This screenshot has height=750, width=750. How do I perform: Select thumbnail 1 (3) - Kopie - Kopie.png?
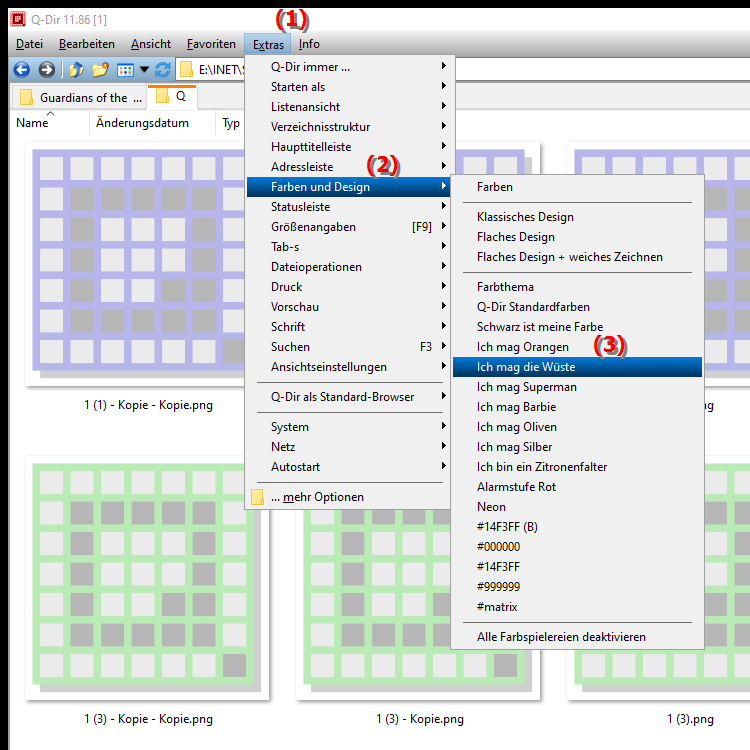click(146, 579)
